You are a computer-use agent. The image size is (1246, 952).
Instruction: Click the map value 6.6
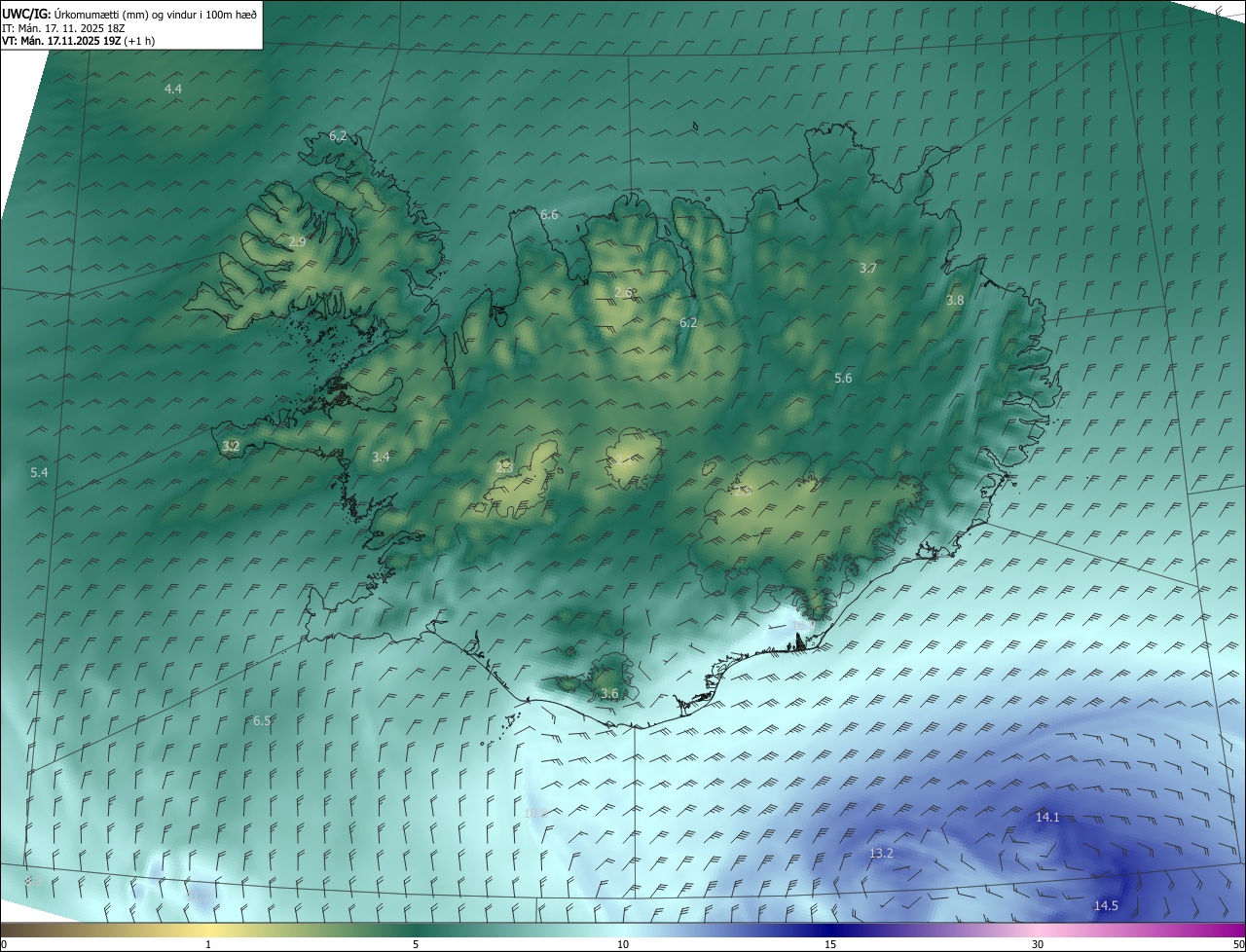pyautogui.click(x=549, y=214)
